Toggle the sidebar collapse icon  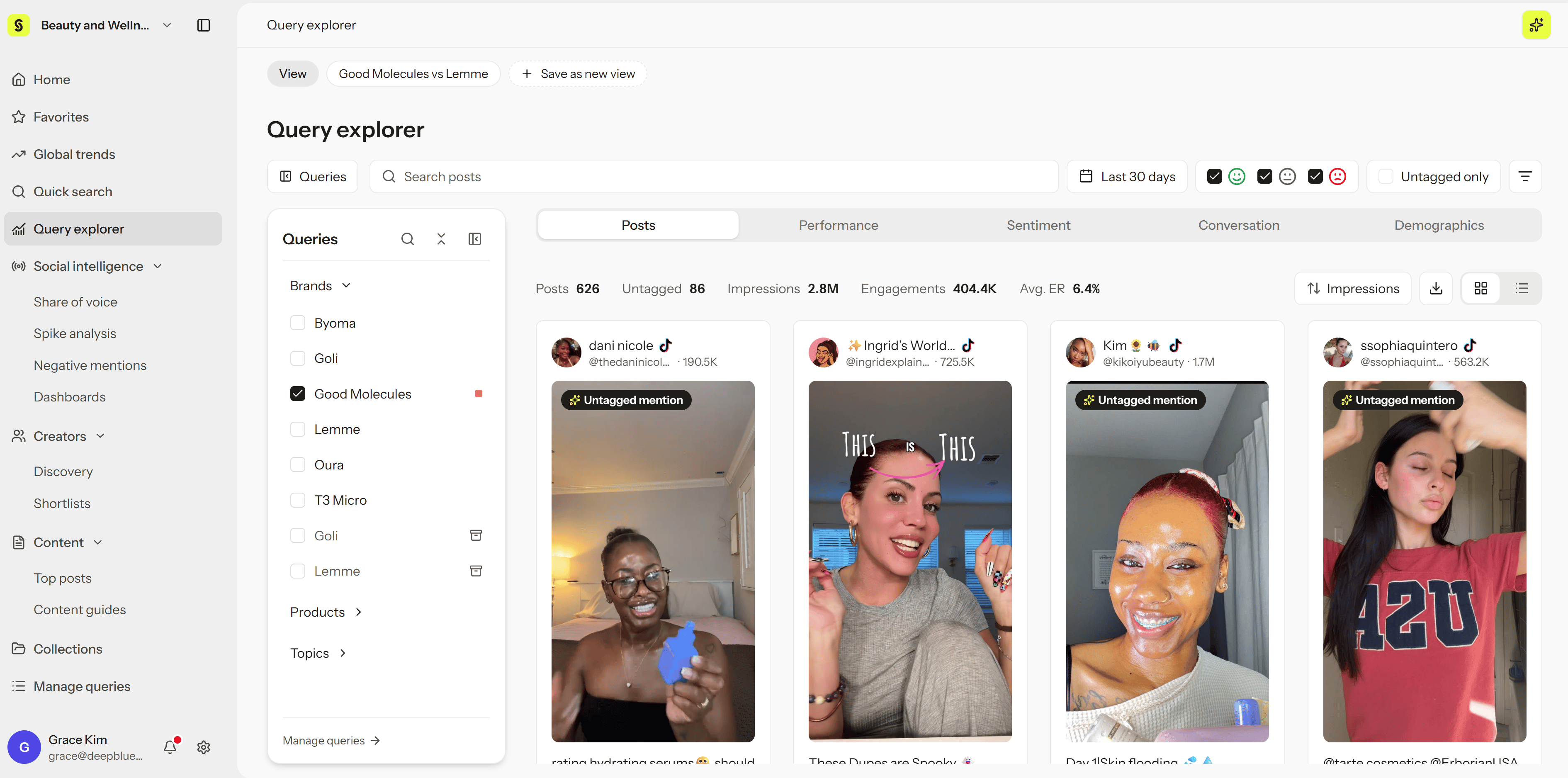coord(204,25)
